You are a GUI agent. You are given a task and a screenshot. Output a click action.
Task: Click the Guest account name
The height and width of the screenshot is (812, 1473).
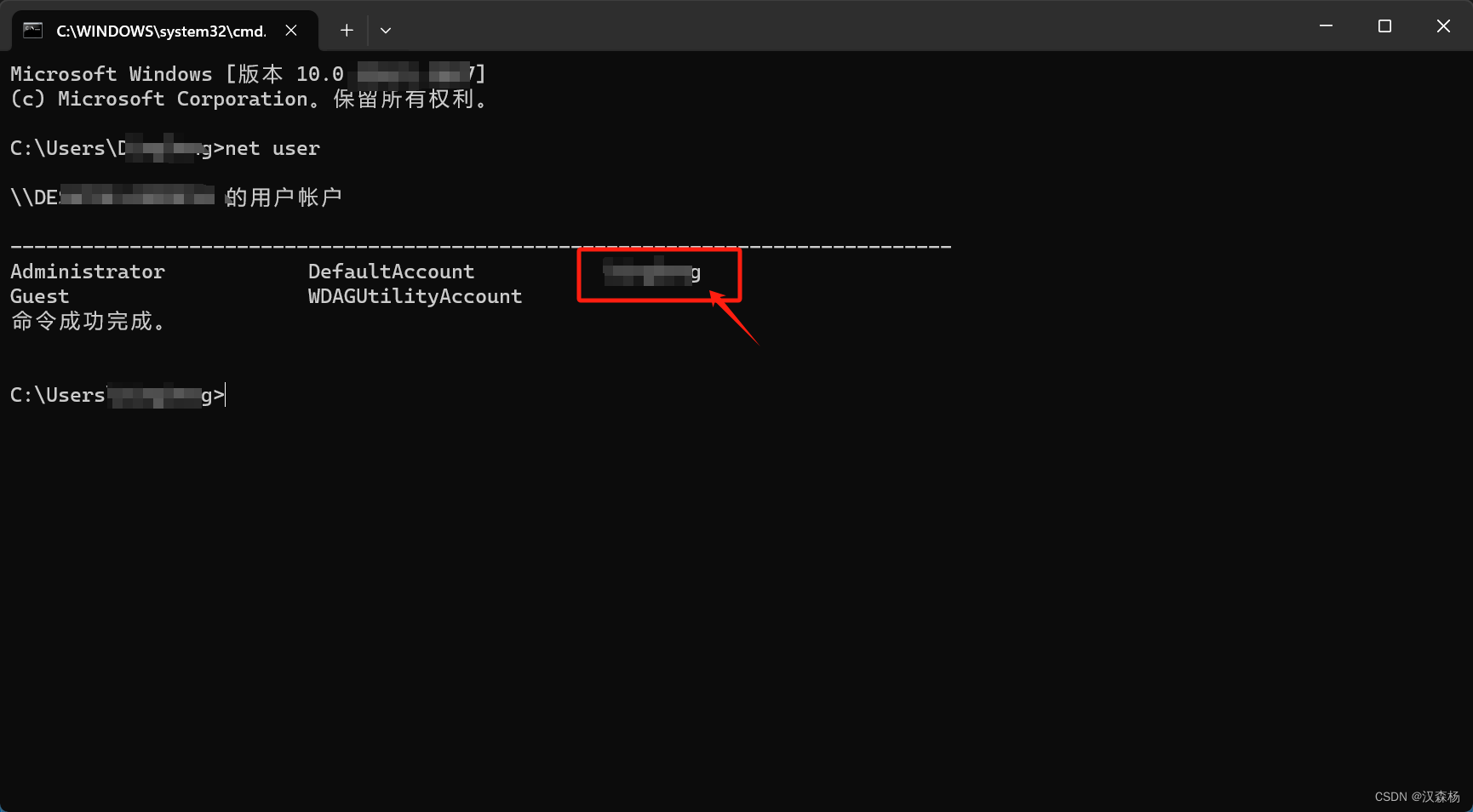[x=40, y=296]
